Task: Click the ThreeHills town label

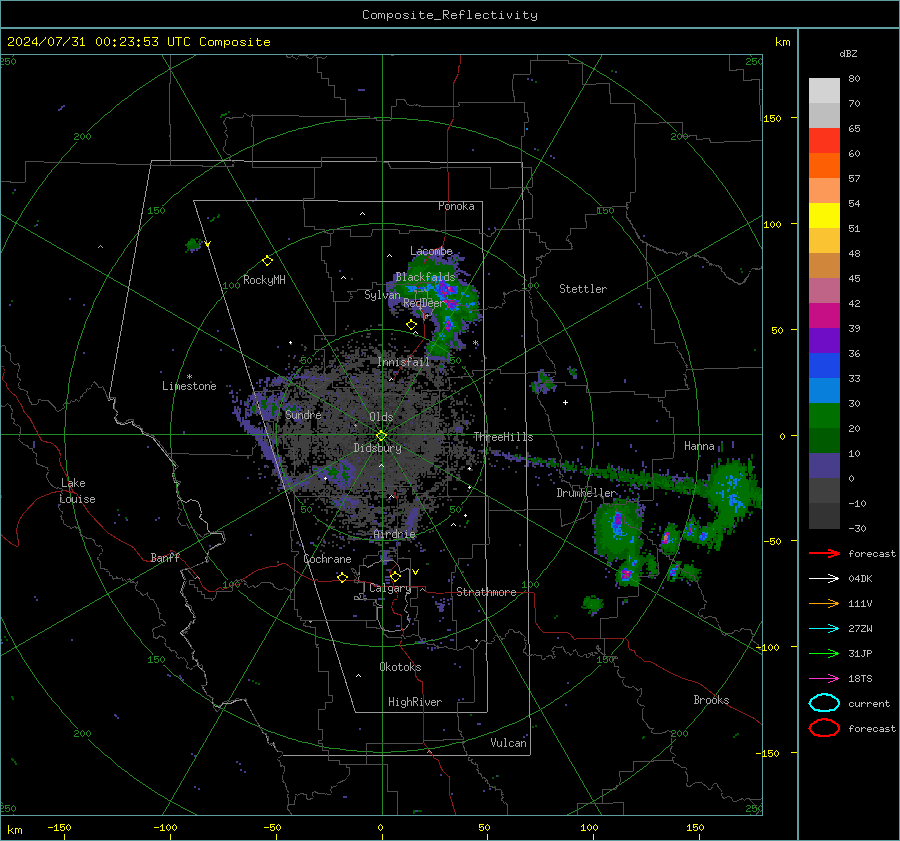Action: [x=503, y=437]
